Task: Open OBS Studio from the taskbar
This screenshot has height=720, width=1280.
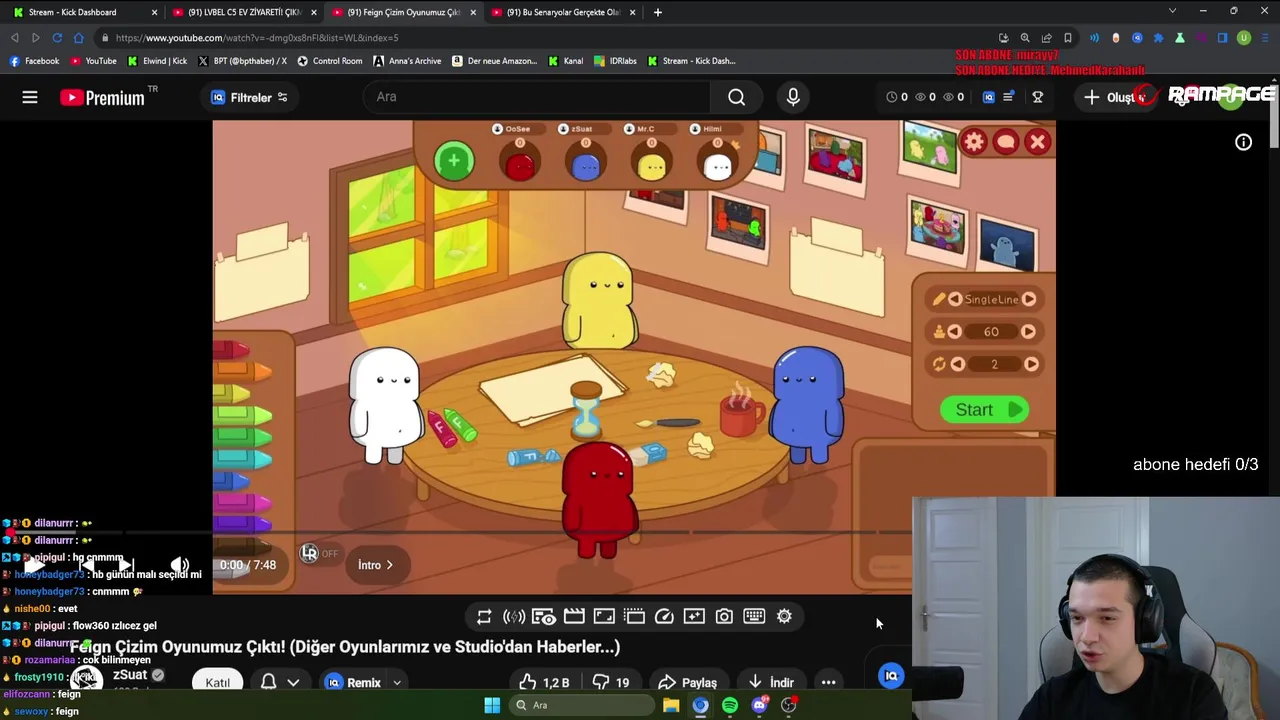Action: (788, 705)
